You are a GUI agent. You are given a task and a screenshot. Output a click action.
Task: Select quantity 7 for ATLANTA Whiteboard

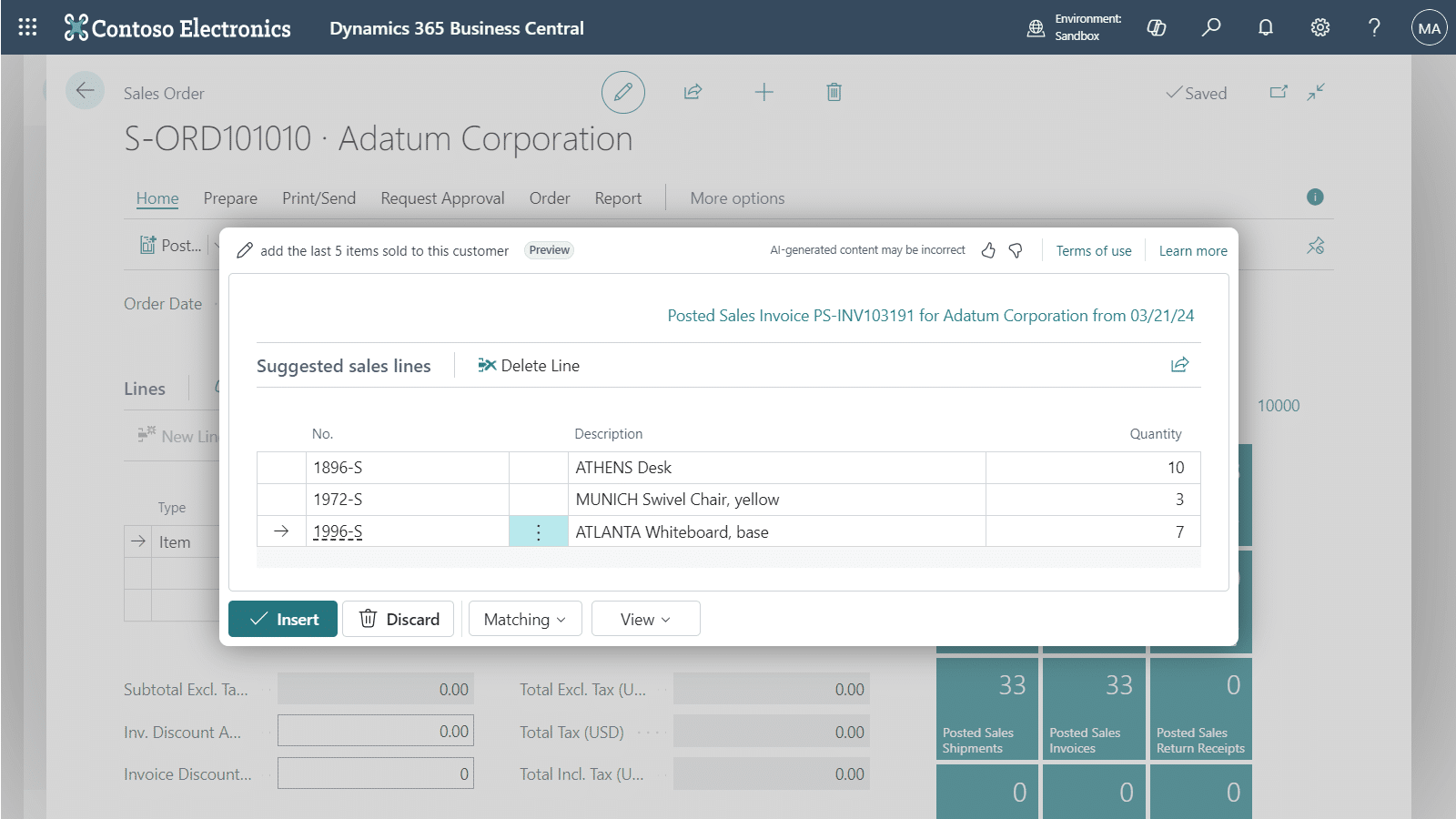point(1093,532)
